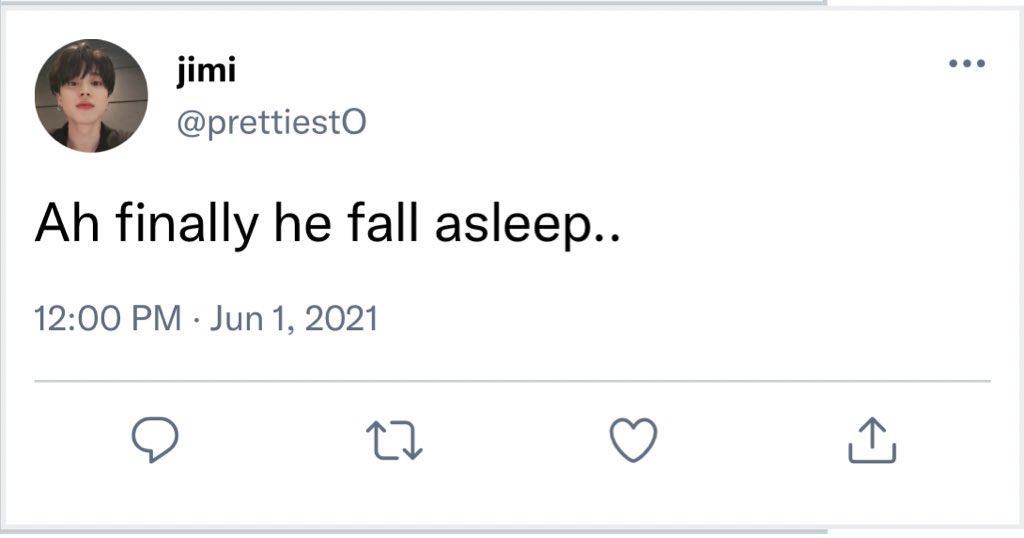Click the tweet text 'Ah finally he fall asleep..'
This screenshot has width=1024, height=538.
pos(328,227)
